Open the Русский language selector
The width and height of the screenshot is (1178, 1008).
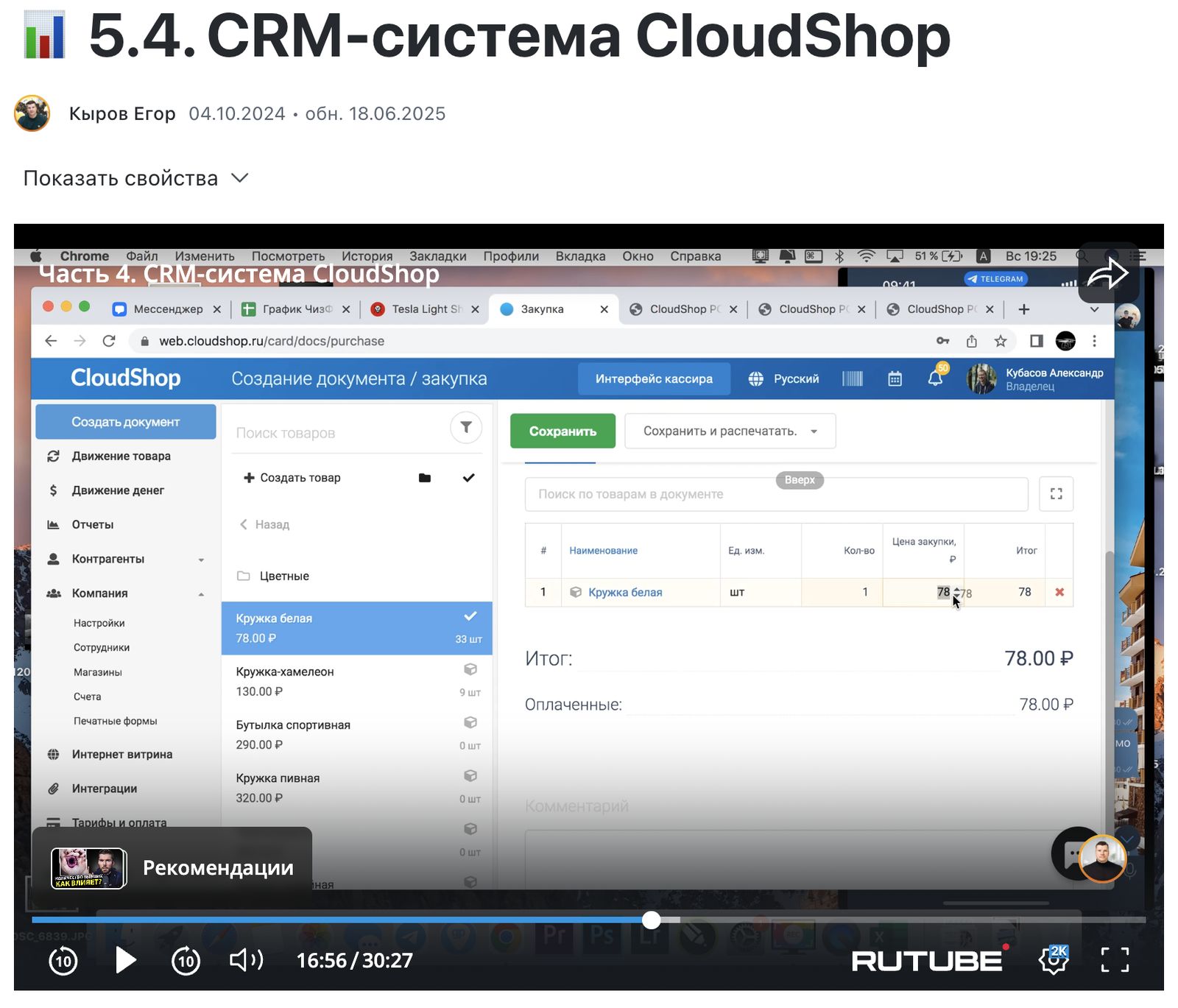coord(784,378)
